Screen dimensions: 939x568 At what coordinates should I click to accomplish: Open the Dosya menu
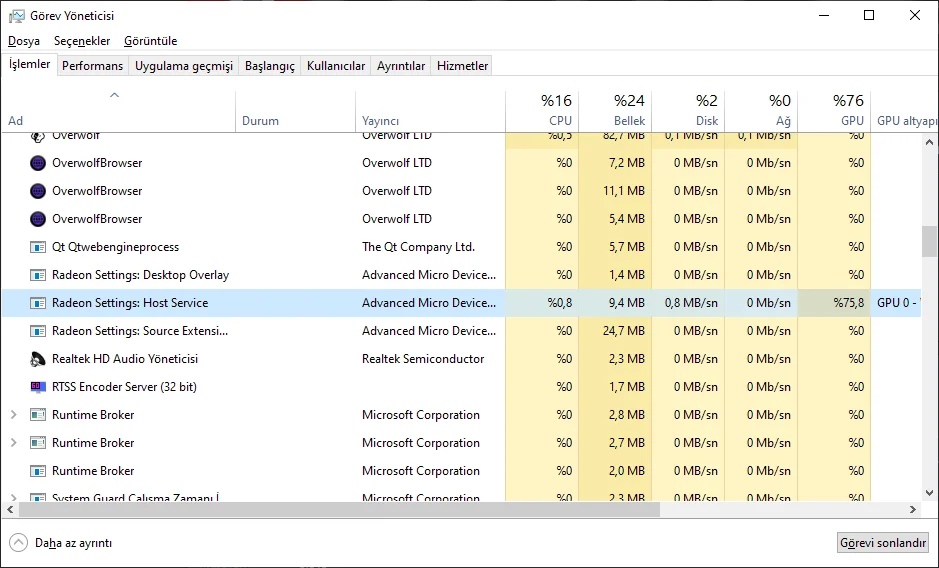(24, 41)
